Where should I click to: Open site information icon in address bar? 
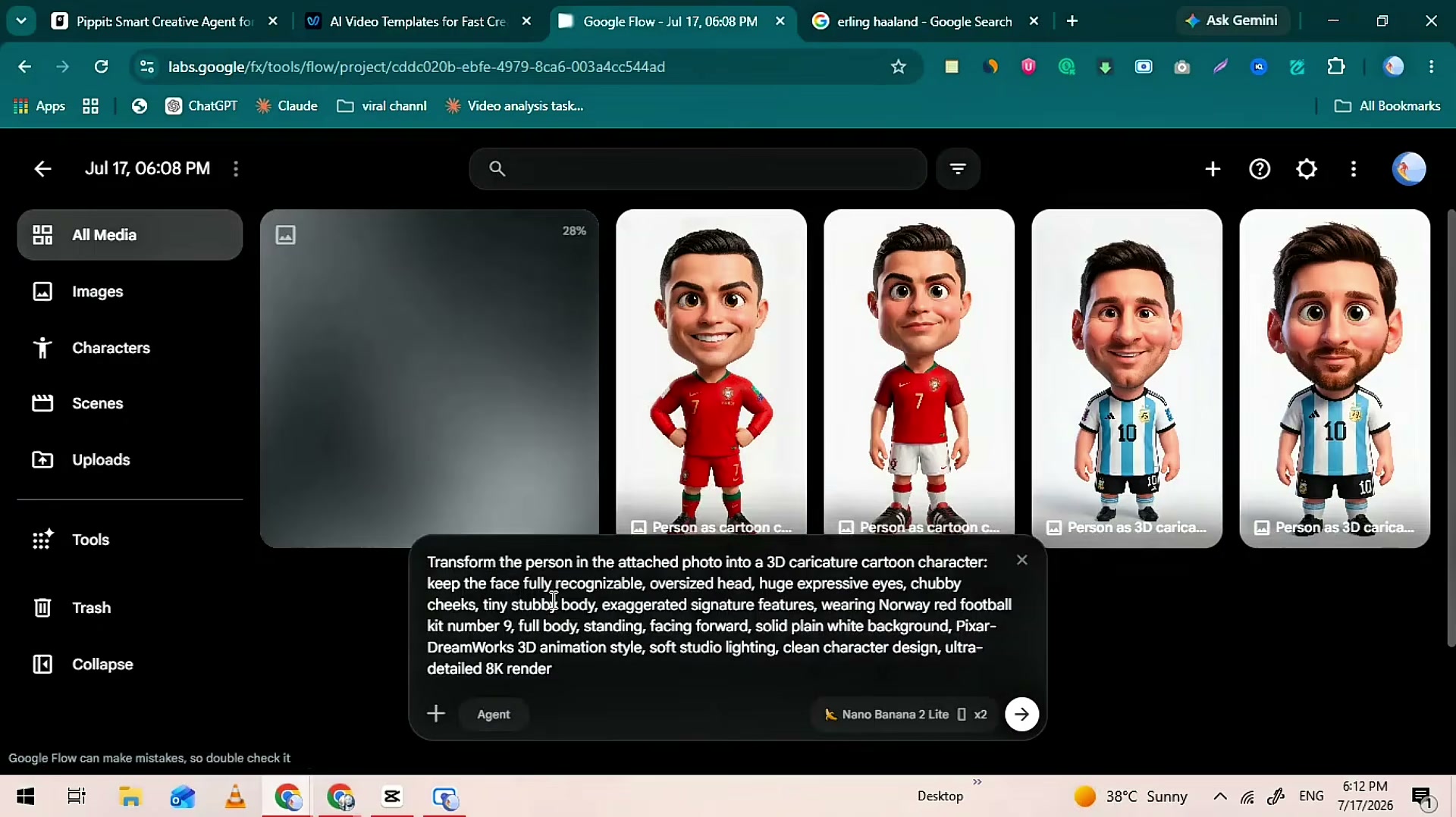[x=147, y=67]
